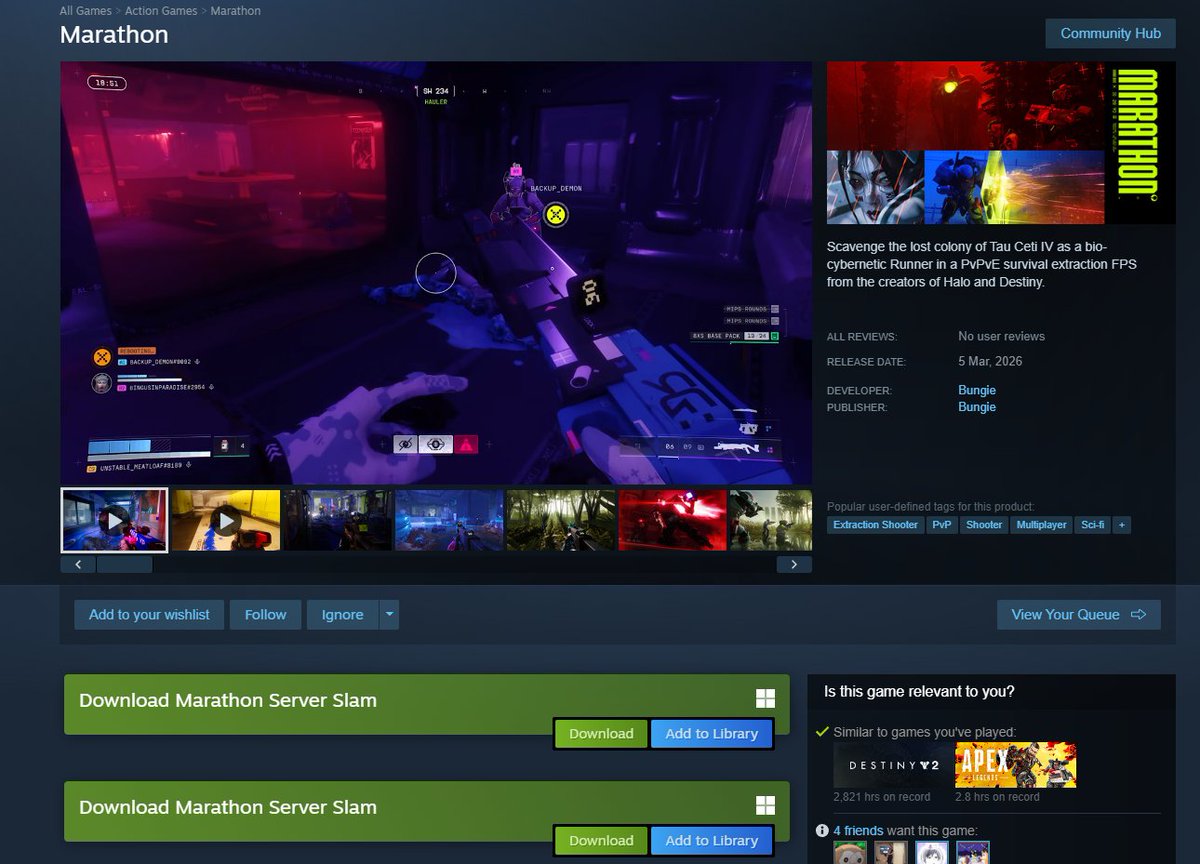1200x864 pixels.
Task: Select the green forest screenshot thumbnail
Action: coord(561,520)
